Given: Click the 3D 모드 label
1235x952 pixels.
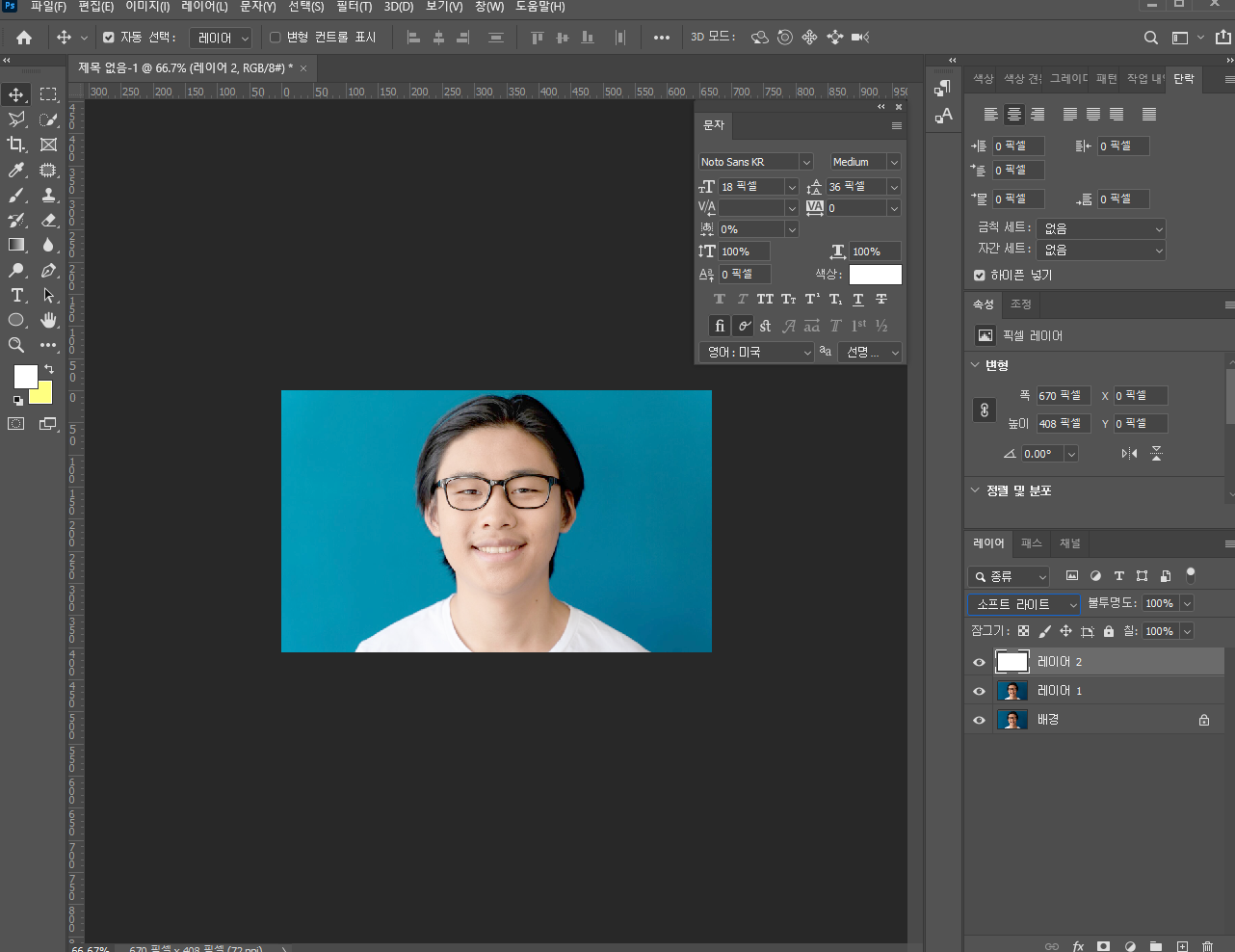Looking at the screenshot, I should 713,37.
